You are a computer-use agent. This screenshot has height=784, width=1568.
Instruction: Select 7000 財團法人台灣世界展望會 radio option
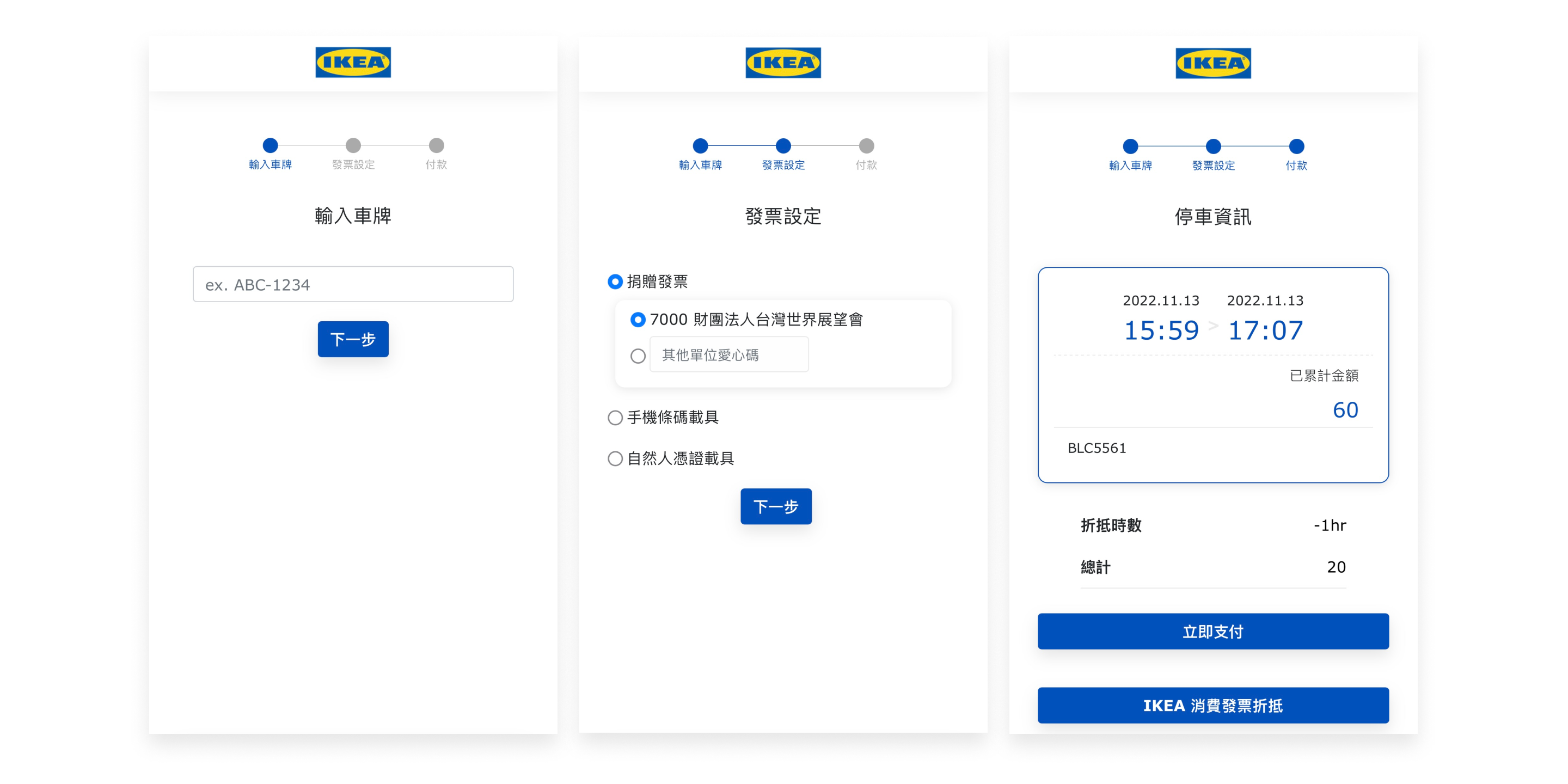pyautogui.click(x=638, y=320)
